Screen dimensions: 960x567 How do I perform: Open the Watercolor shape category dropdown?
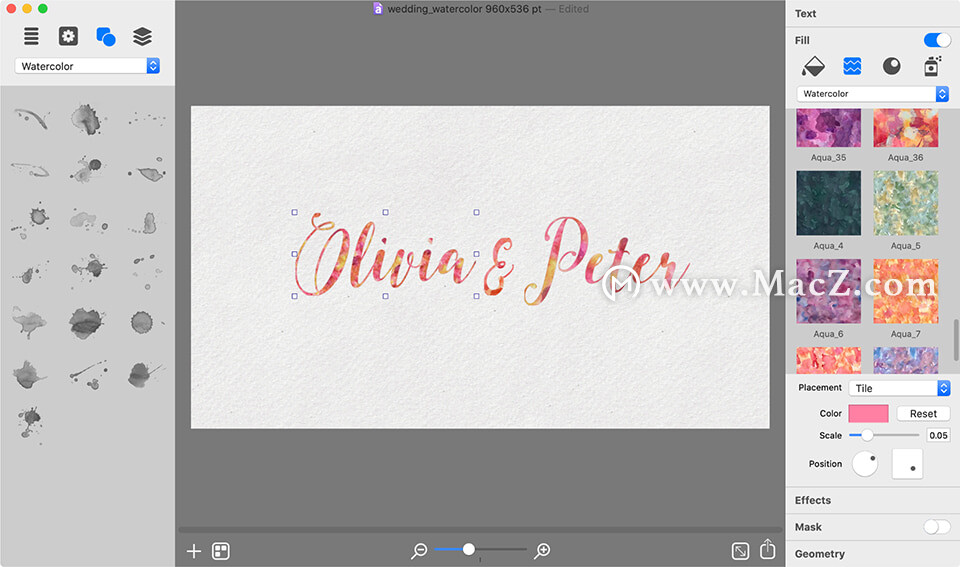click(x=87, y=66)
